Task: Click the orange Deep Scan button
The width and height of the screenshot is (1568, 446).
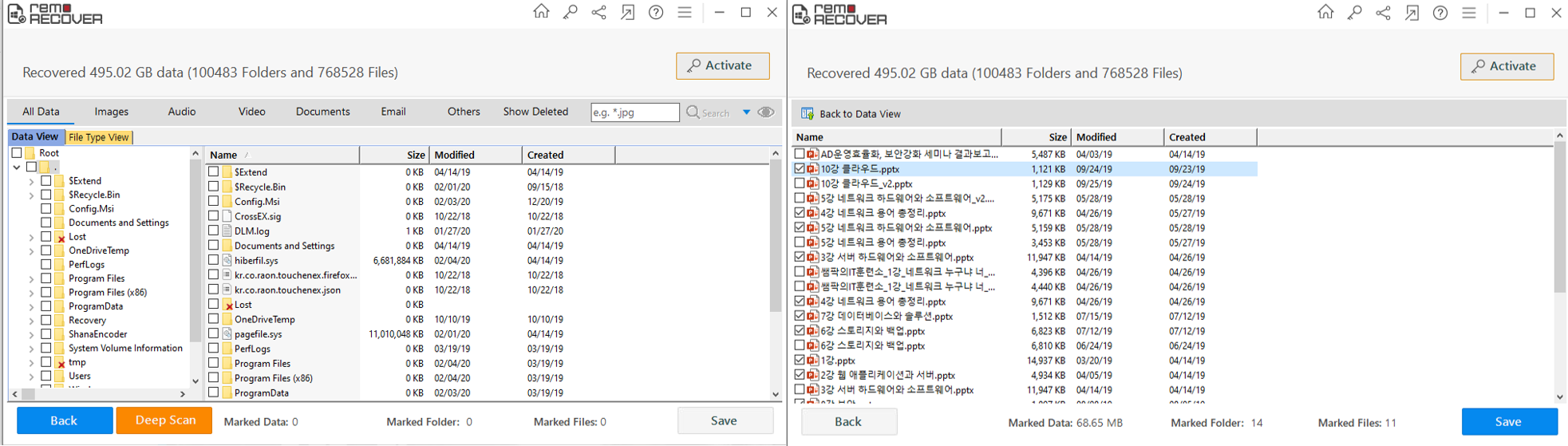Action: (164, 420)
